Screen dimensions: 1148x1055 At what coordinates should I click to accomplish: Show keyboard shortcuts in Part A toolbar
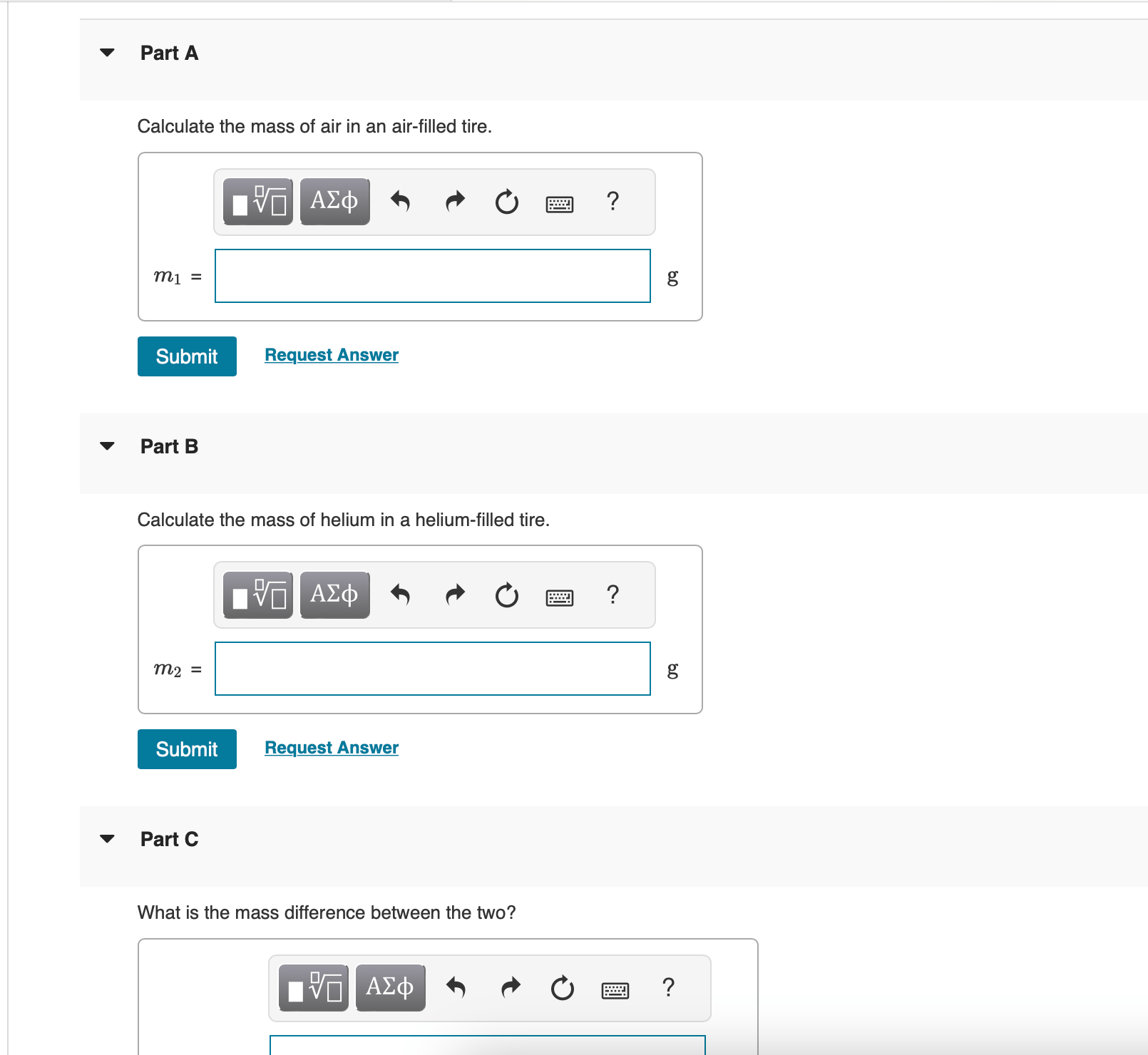tap(560, 205)
